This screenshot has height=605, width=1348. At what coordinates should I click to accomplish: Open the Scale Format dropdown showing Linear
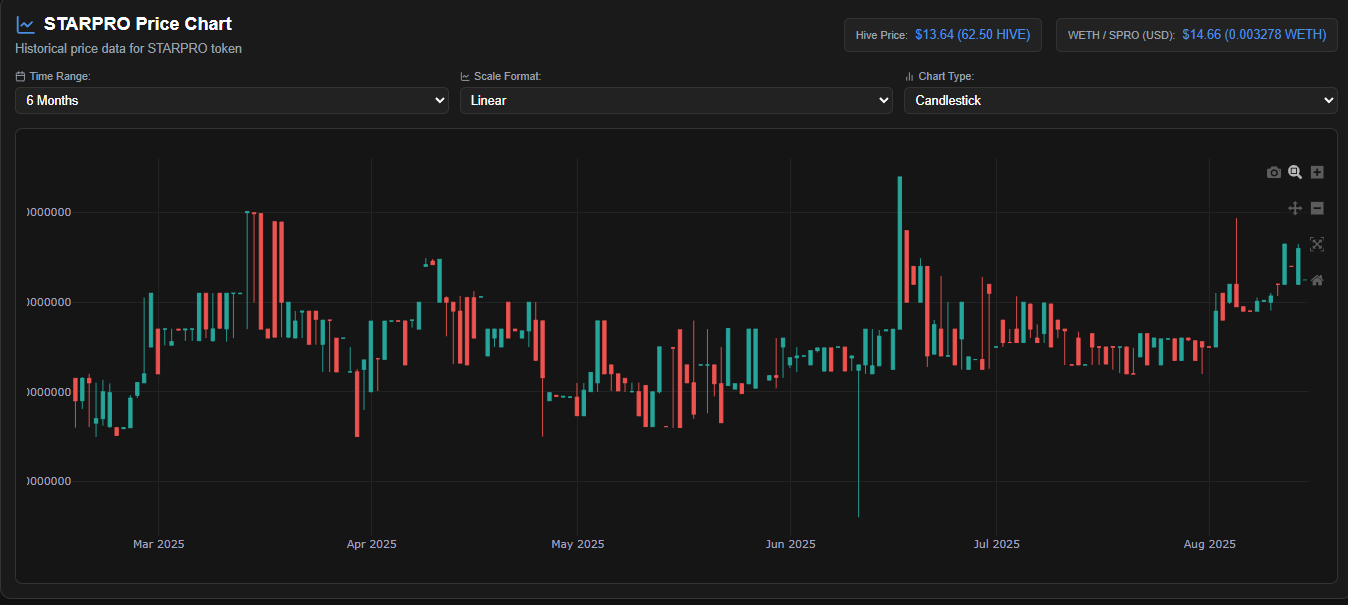point(676,100)
